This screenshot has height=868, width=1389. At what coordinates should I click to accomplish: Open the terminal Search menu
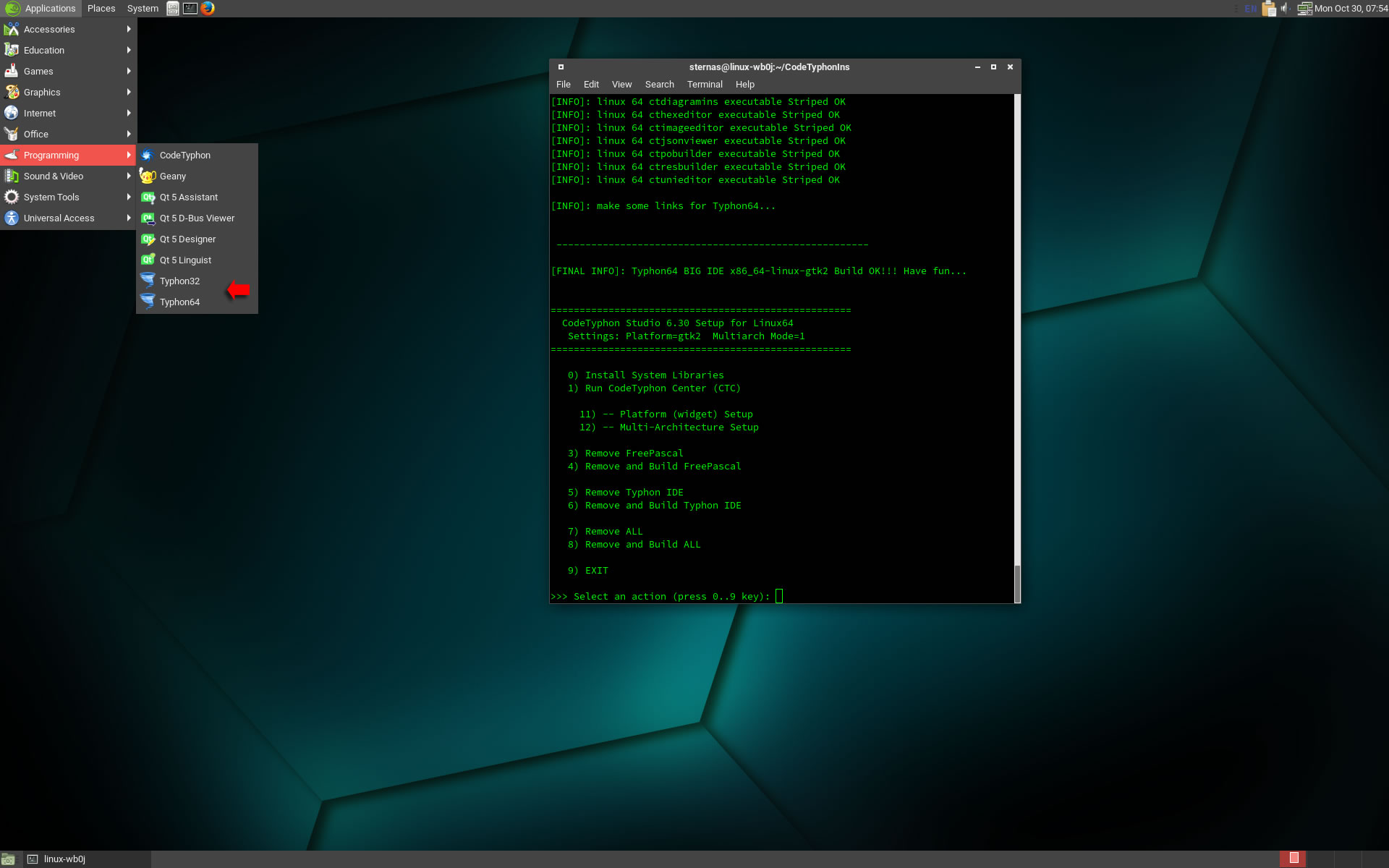(x=659, y=85)
